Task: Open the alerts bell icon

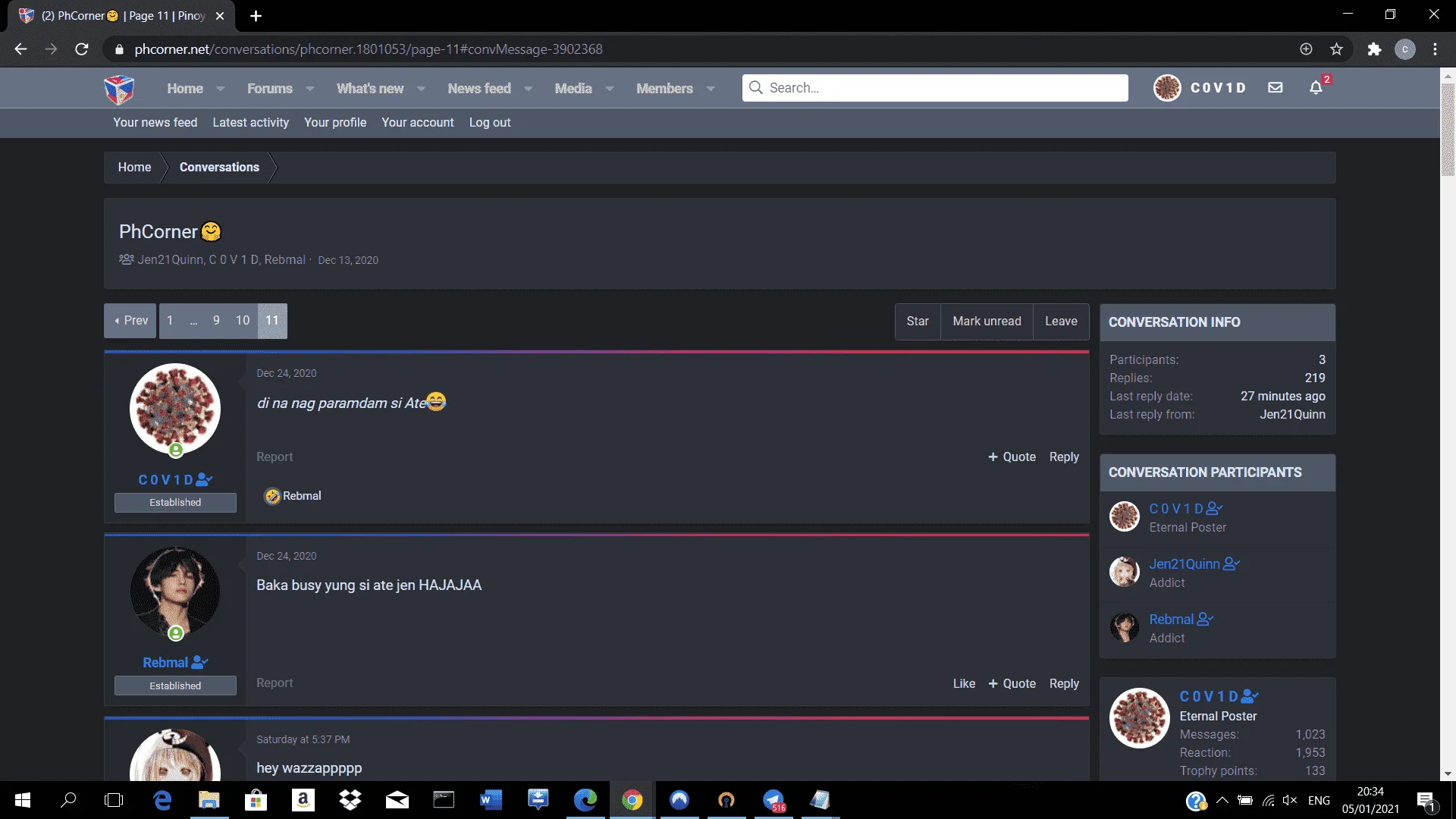Action: (x=1316, y=88)
